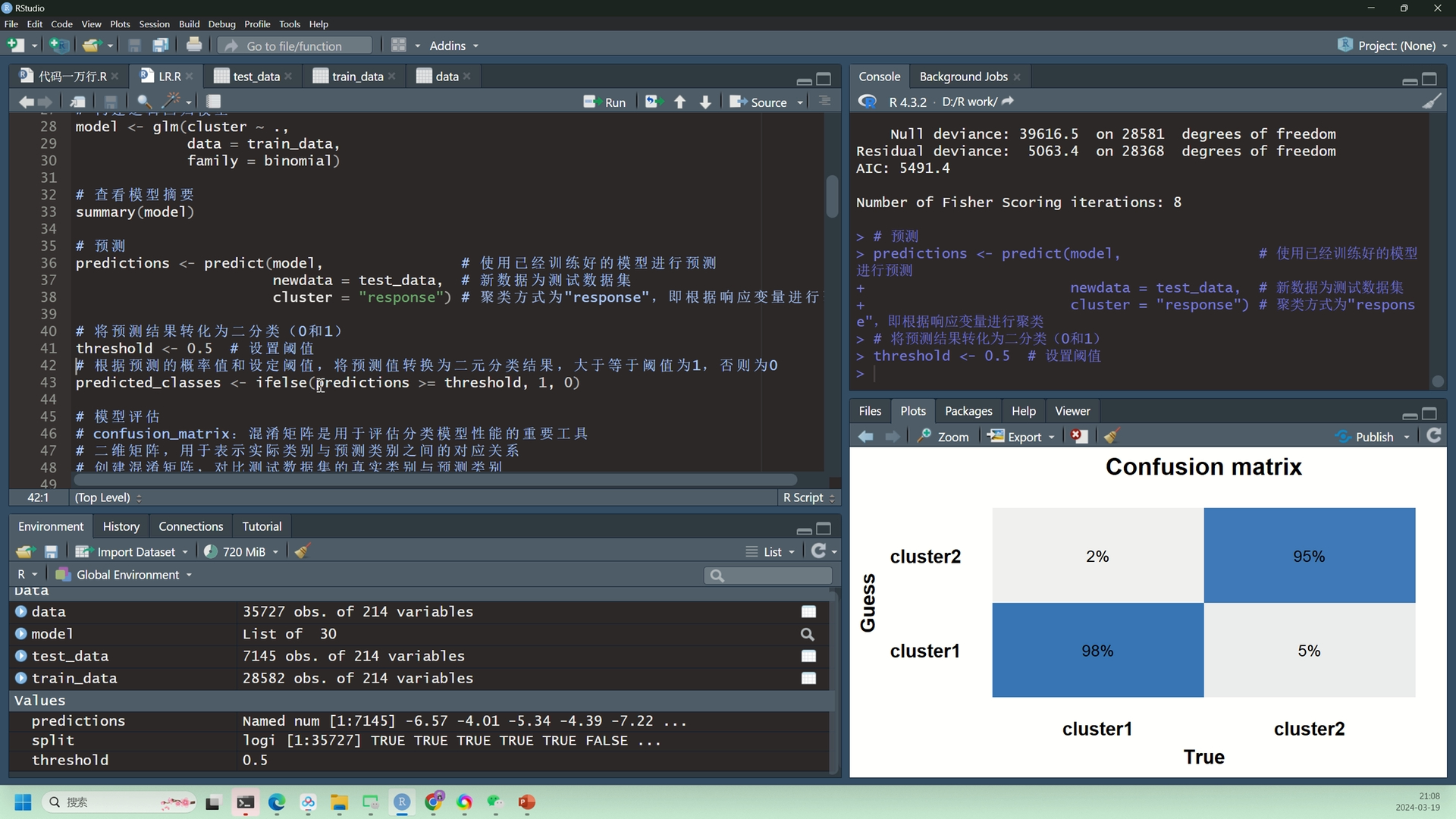This screenshot has height=819, width=1456.
Task: Expand the R Script dropdown selector
Action: click(x=807, y=497)
